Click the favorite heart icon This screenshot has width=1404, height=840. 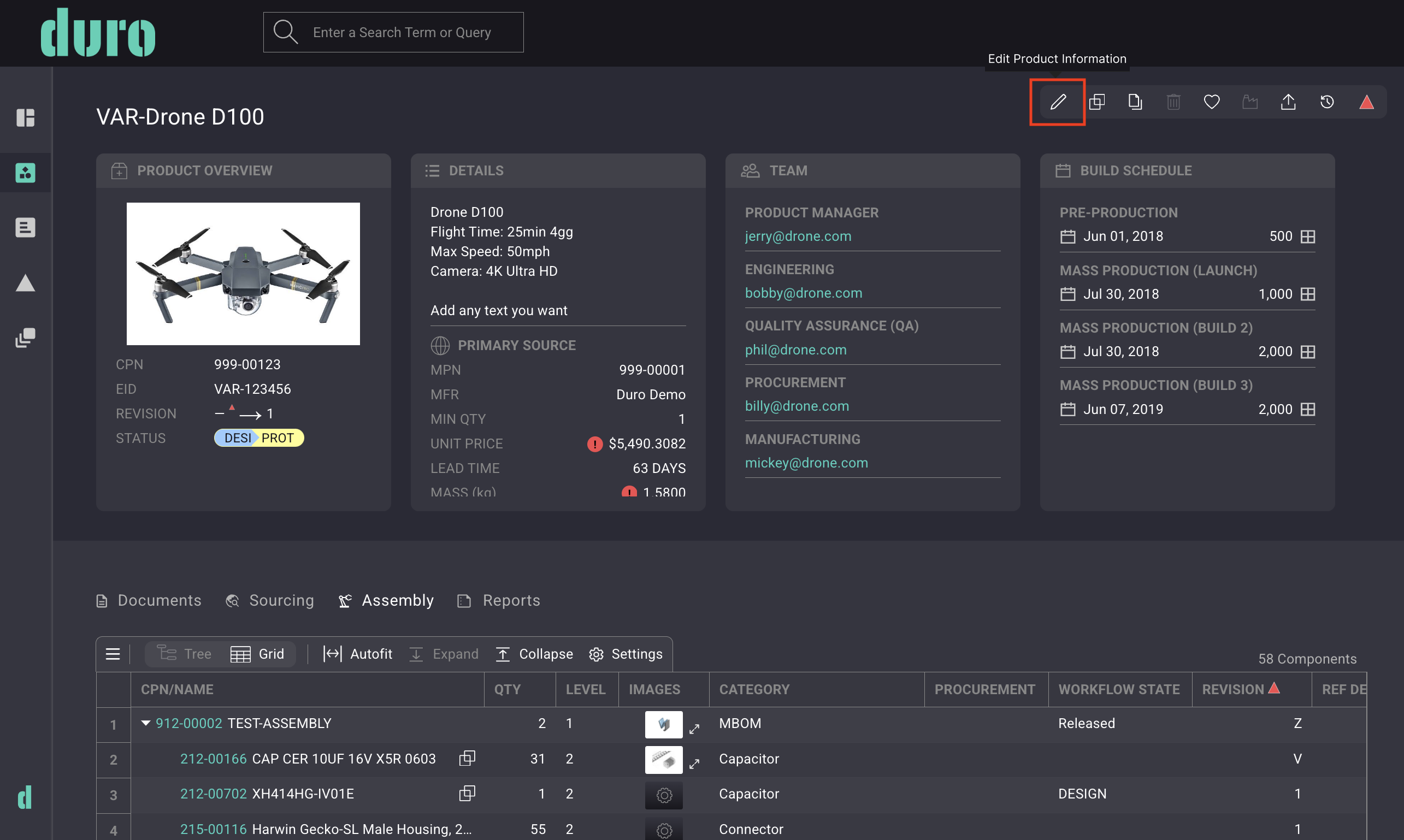pos(1212,102)
